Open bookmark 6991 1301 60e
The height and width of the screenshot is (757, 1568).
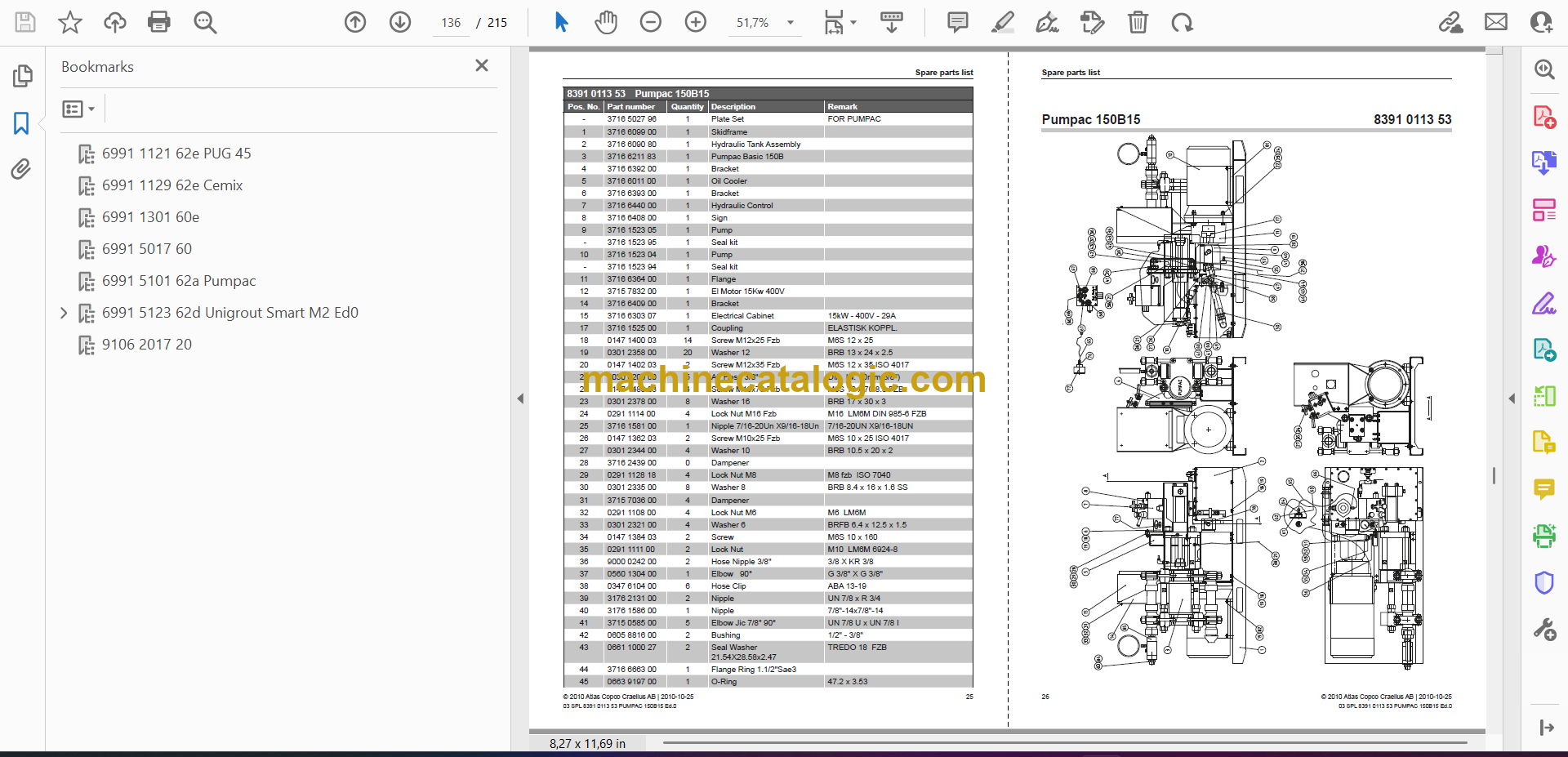click(150, 217)
